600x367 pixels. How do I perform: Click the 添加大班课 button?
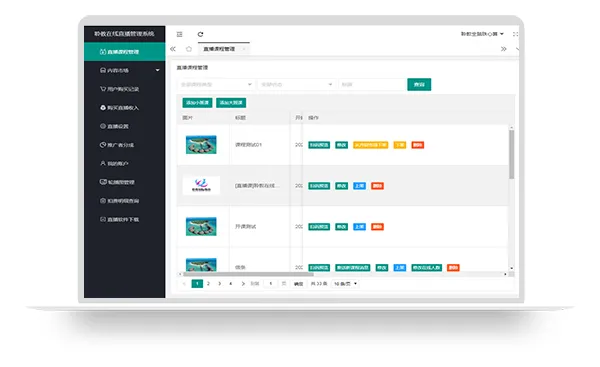(x=231, y=103)
